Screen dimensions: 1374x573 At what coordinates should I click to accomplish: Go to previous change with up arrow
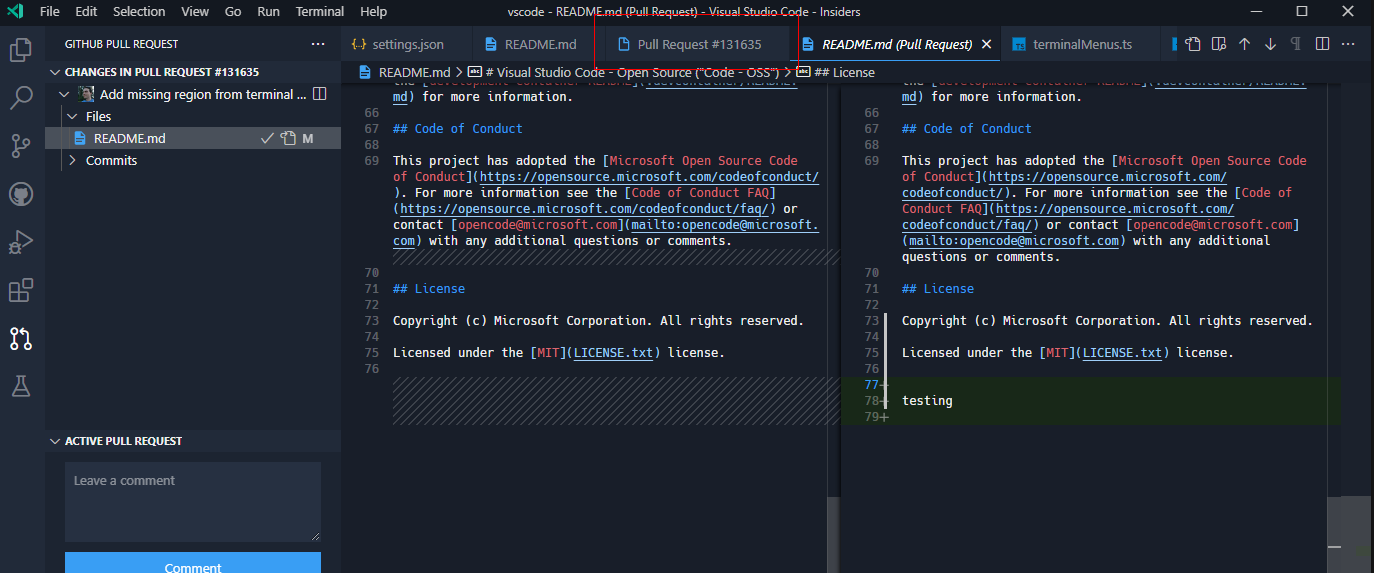(1244, 44)
